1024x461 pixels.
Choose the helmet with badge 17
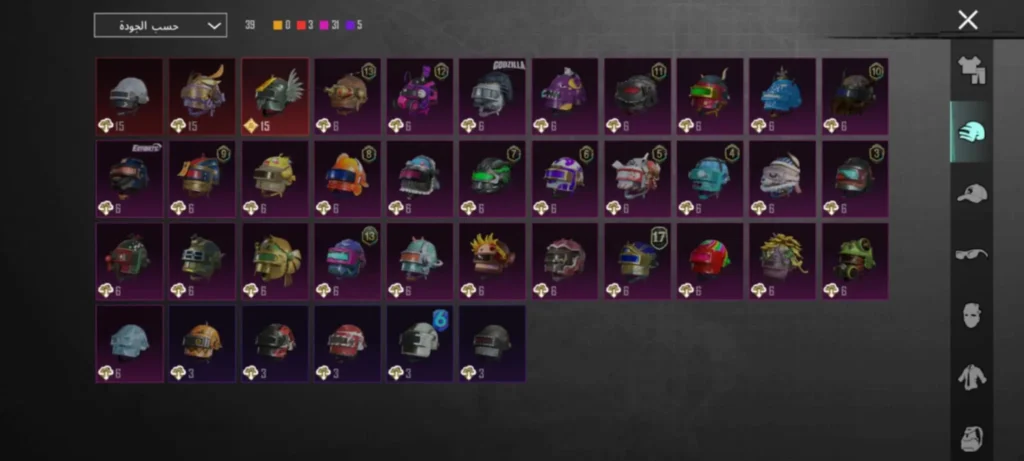point(637,261)
